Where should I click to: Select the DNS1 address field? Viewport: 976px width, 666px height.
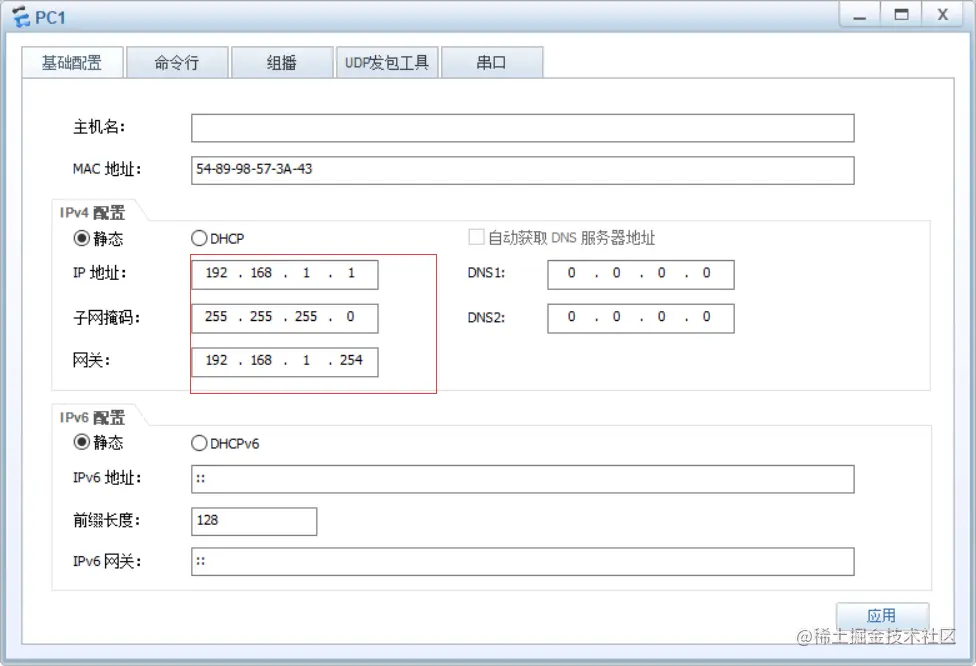640,273
